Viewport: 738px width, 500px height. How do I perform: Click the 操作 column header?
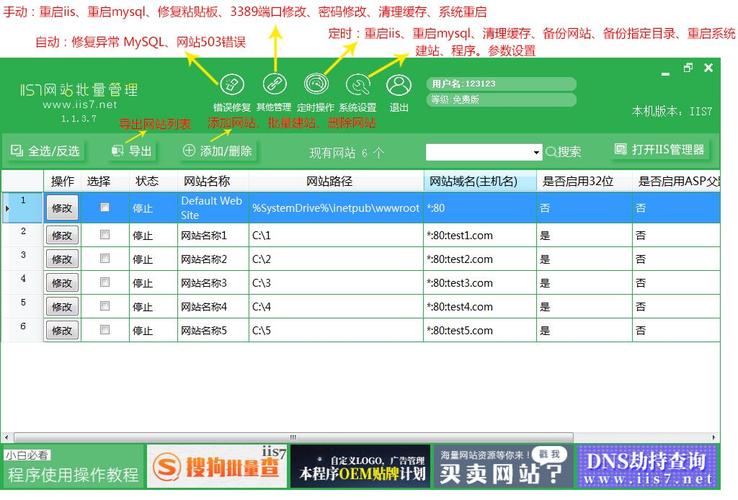[62, 181]
